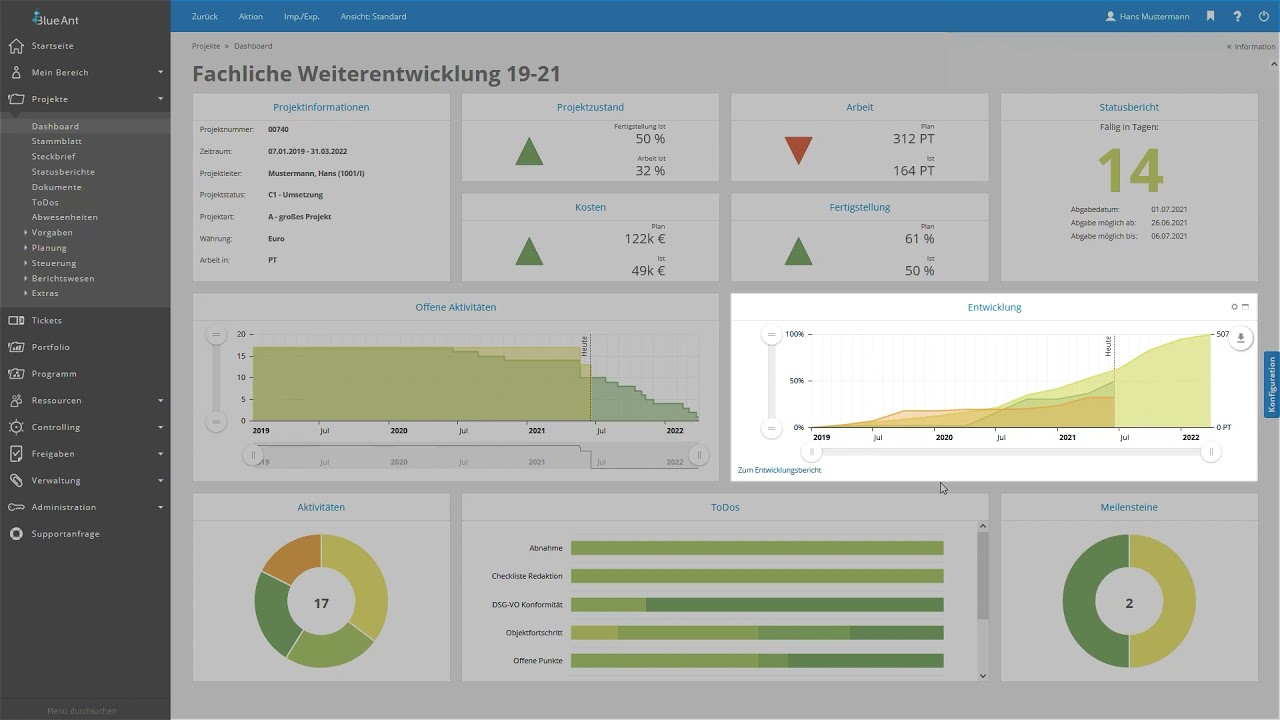This screenshot has height=720, width=1280.
Task: Open help via the question mark icon
Action: [x=1237, y=17]
